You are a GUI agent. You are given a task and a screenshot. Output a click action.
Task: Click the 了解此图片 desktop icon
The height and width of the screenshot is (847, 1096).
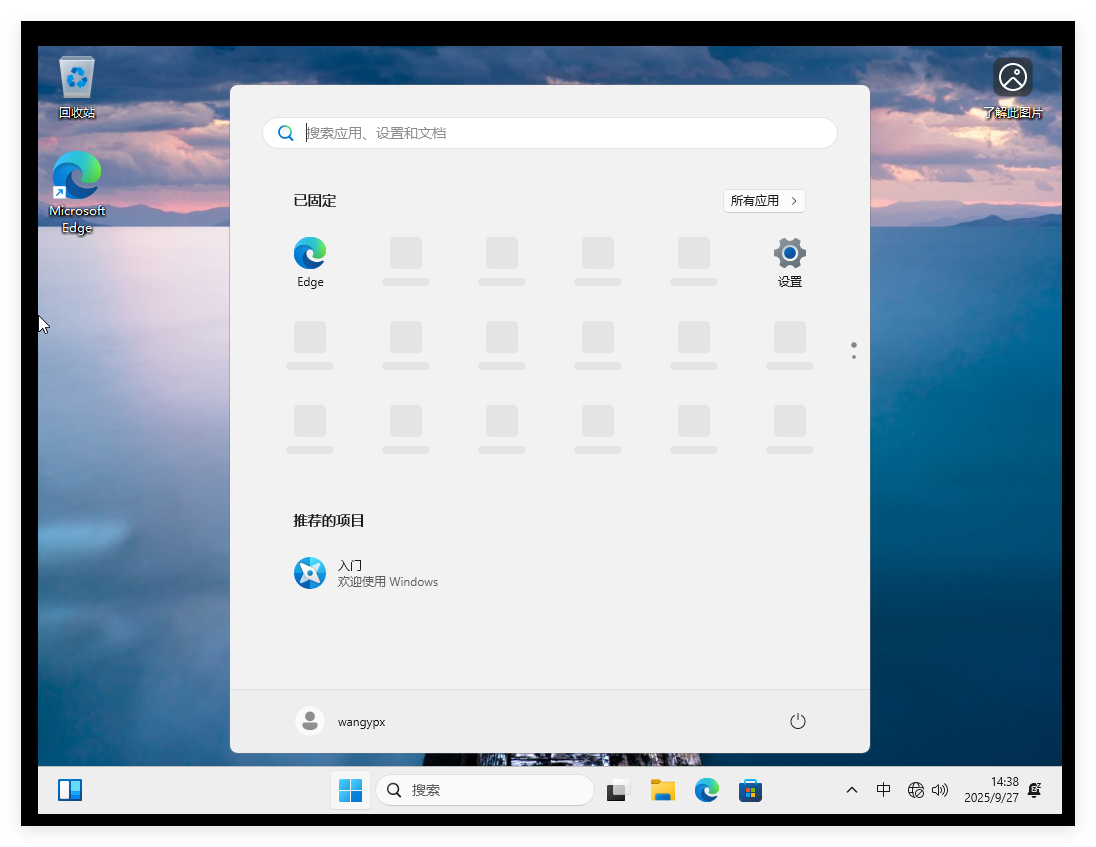tap(1012, 89)
